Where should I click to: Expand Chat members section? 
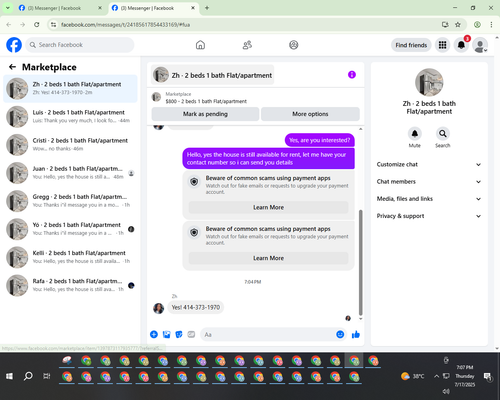429,182
